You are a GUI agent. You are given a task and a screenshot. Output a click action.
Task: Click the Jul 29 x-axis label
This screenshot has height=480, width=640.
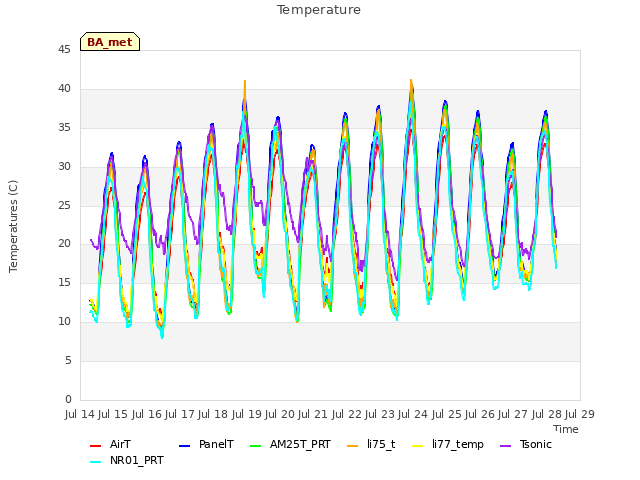pos(580,414)
